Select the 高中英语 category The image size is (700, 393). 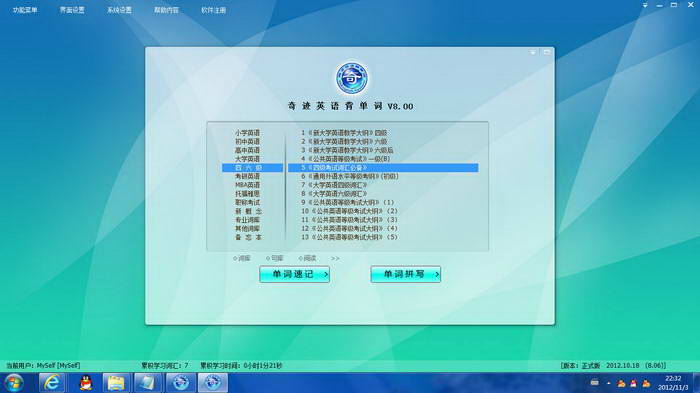(x=247, y=150)
